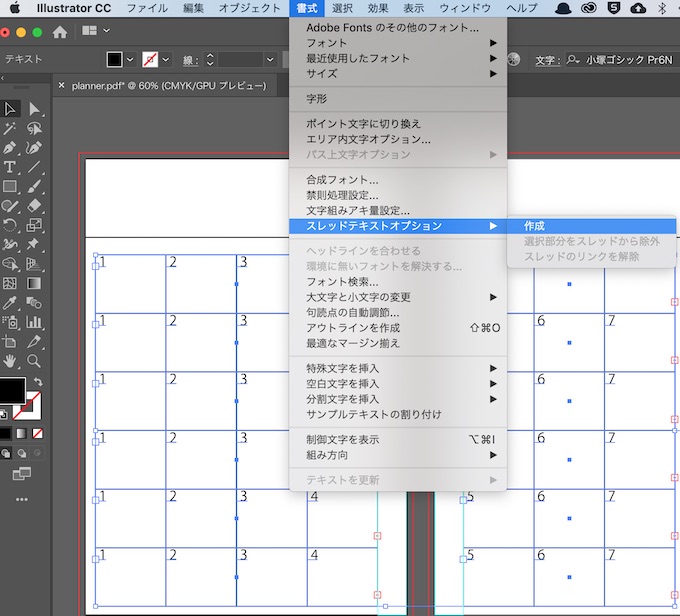Select the Scale tool
Screen dimensions: 680x616
[x=35, y=225]
